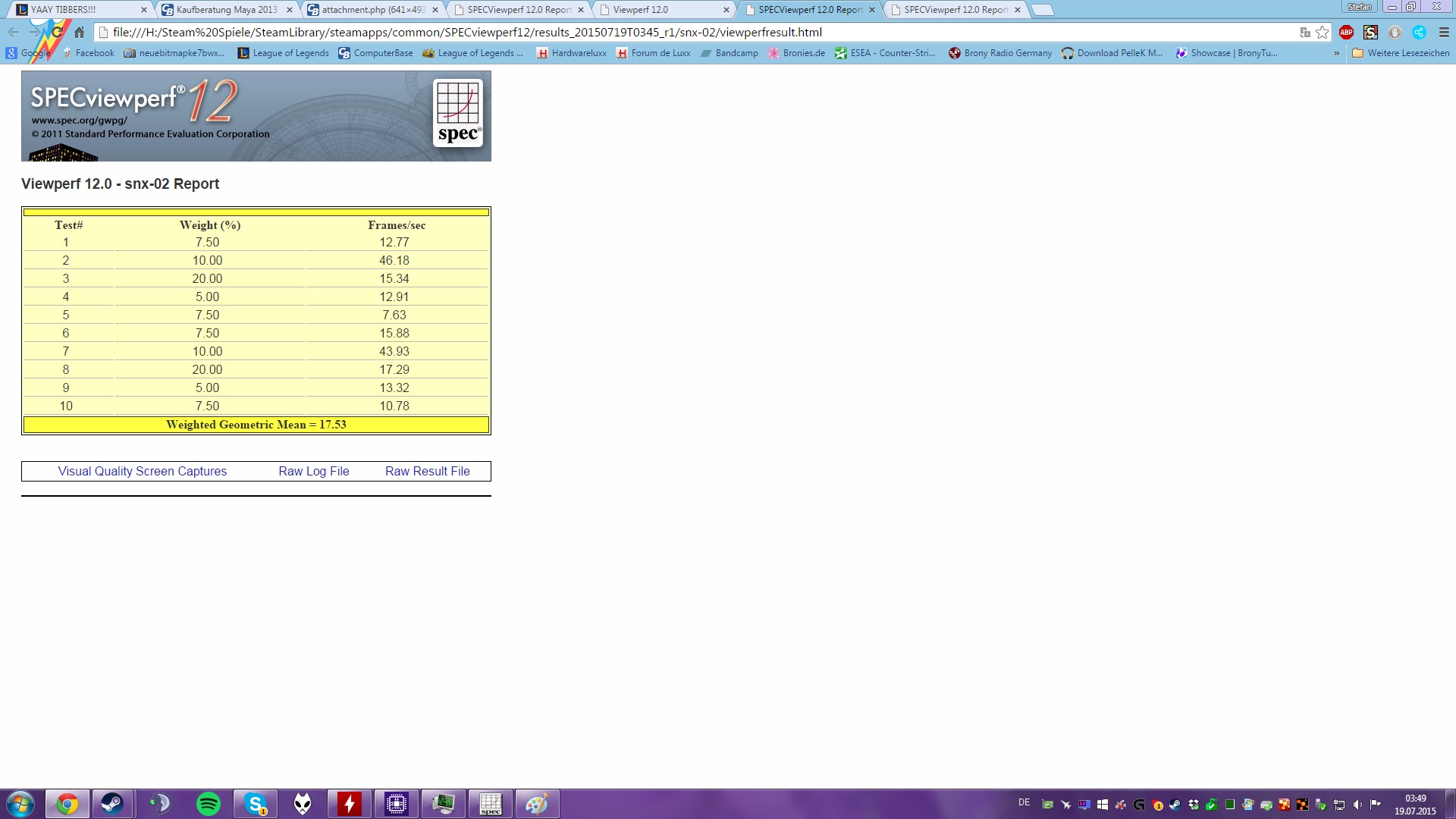Open Spotify from the taskbar
1456x819 pixels.
(209, 804)
